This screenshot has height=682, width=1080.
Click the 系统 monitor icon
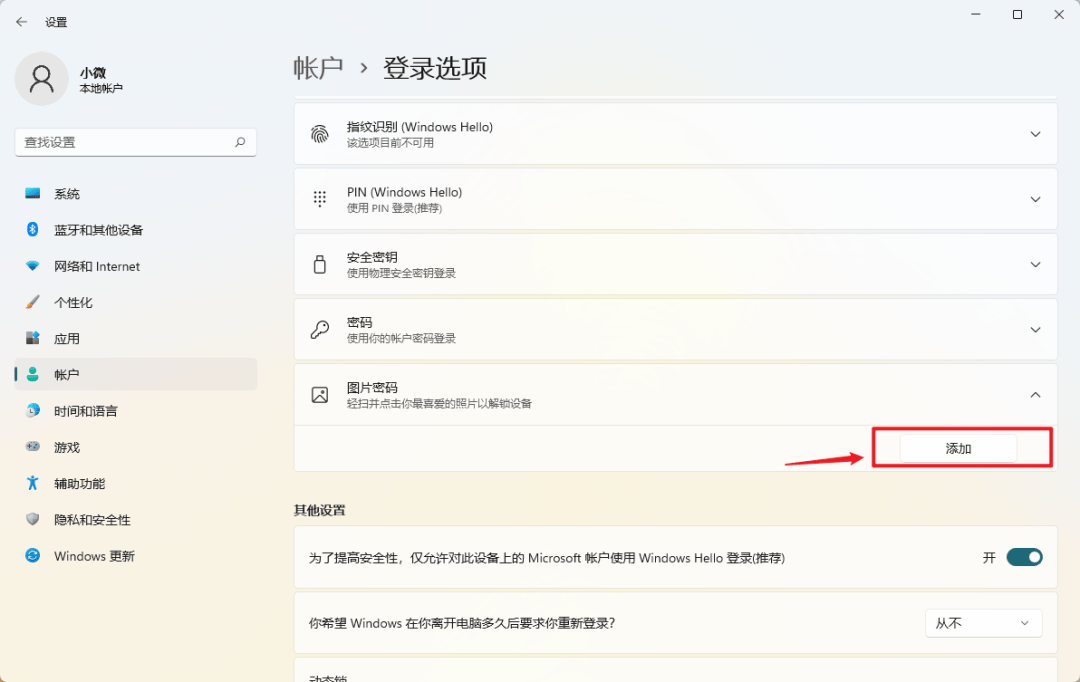pos(32,194)
